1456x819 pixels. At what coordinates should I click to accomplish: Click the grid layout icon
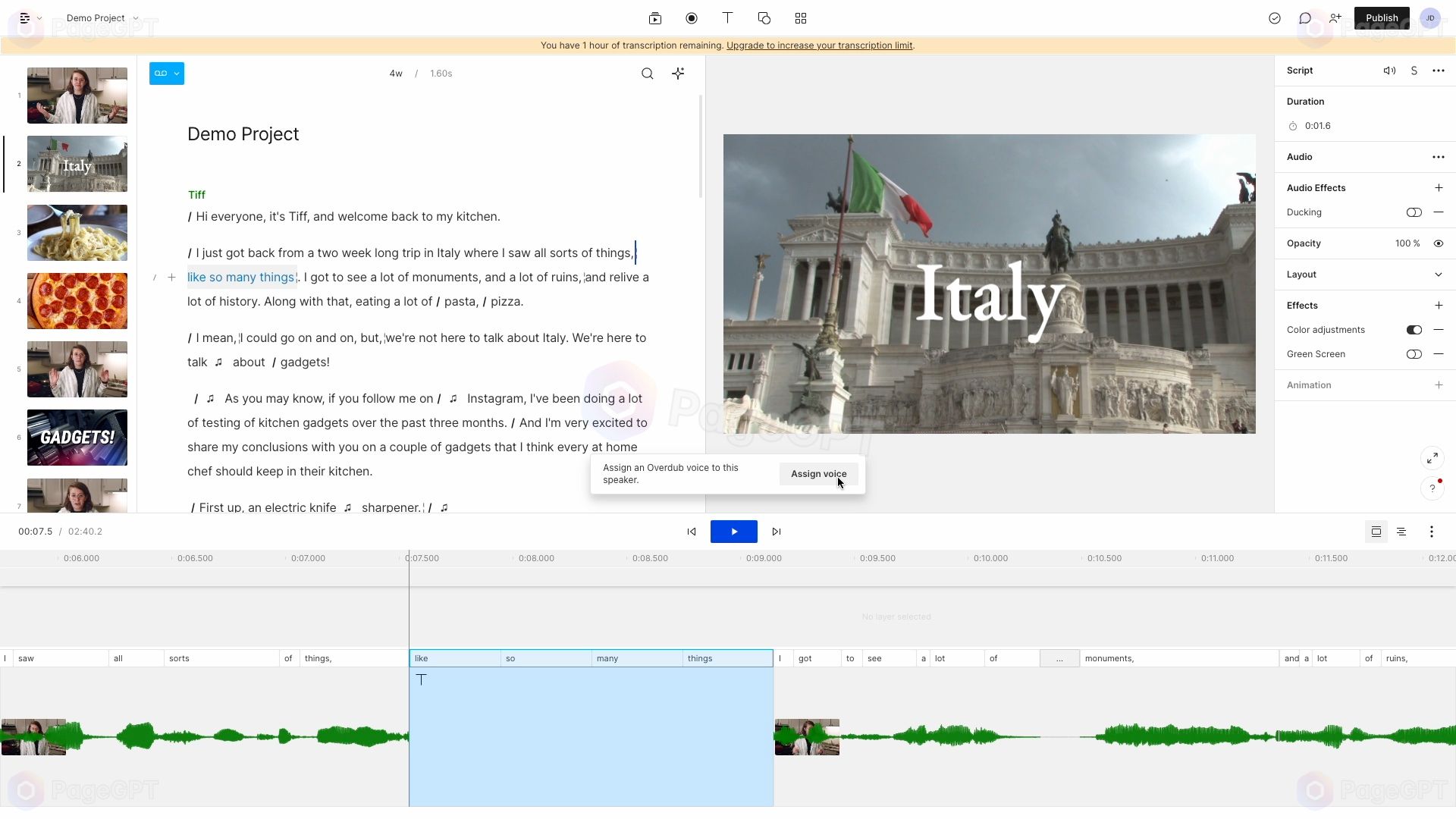(801, 18)
